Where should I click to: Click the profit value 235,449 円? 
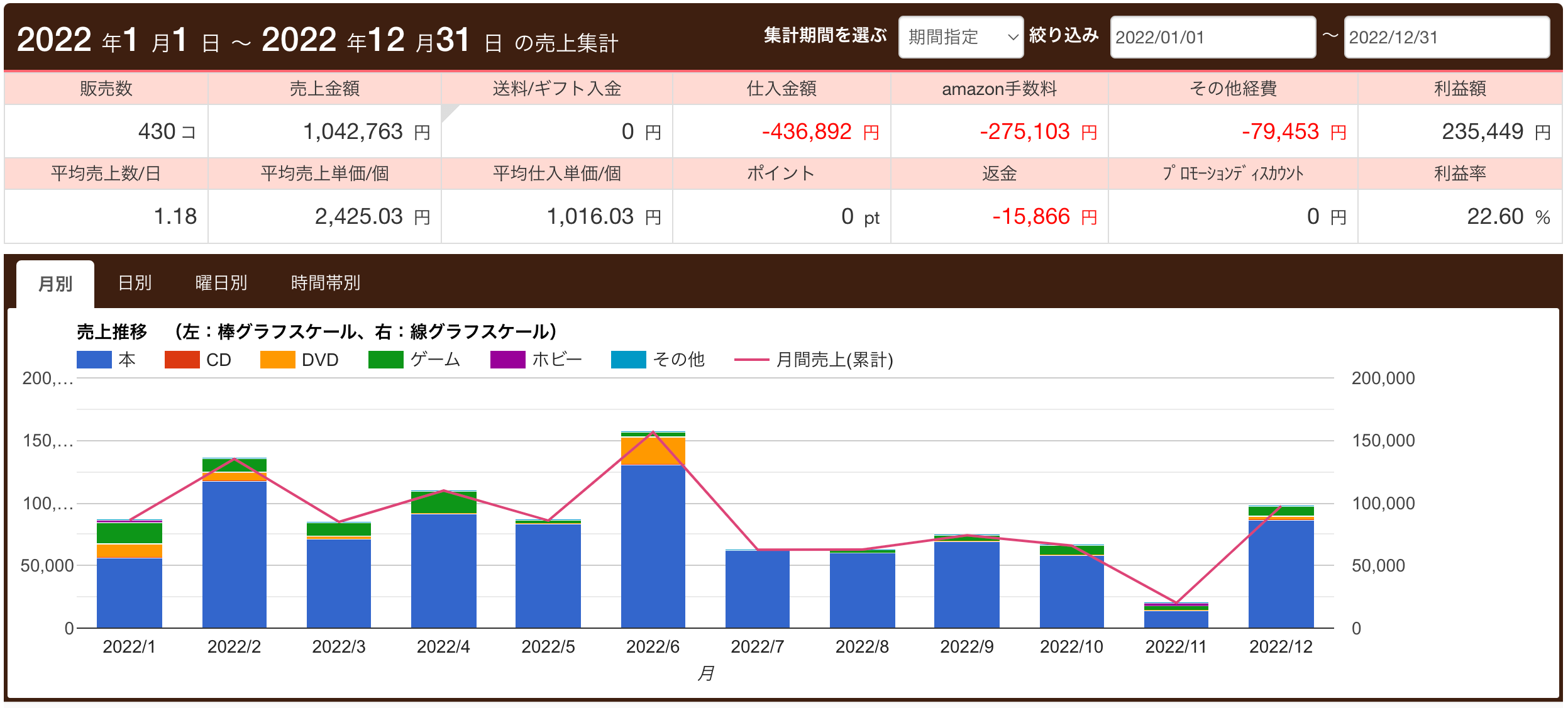click(1496, 131)
